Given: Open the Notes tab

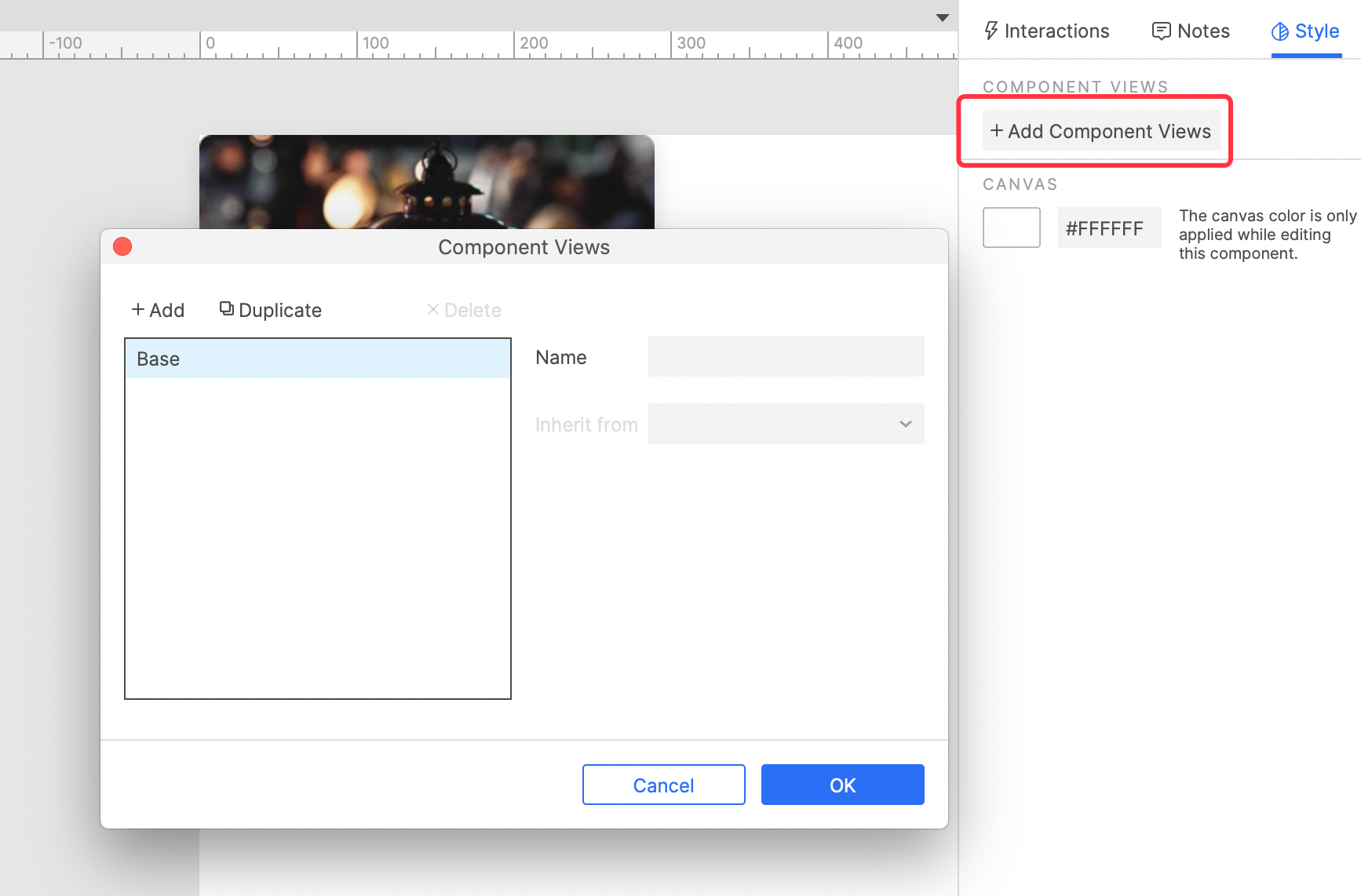Looking at the screenshot, I should coord(1191,31).
